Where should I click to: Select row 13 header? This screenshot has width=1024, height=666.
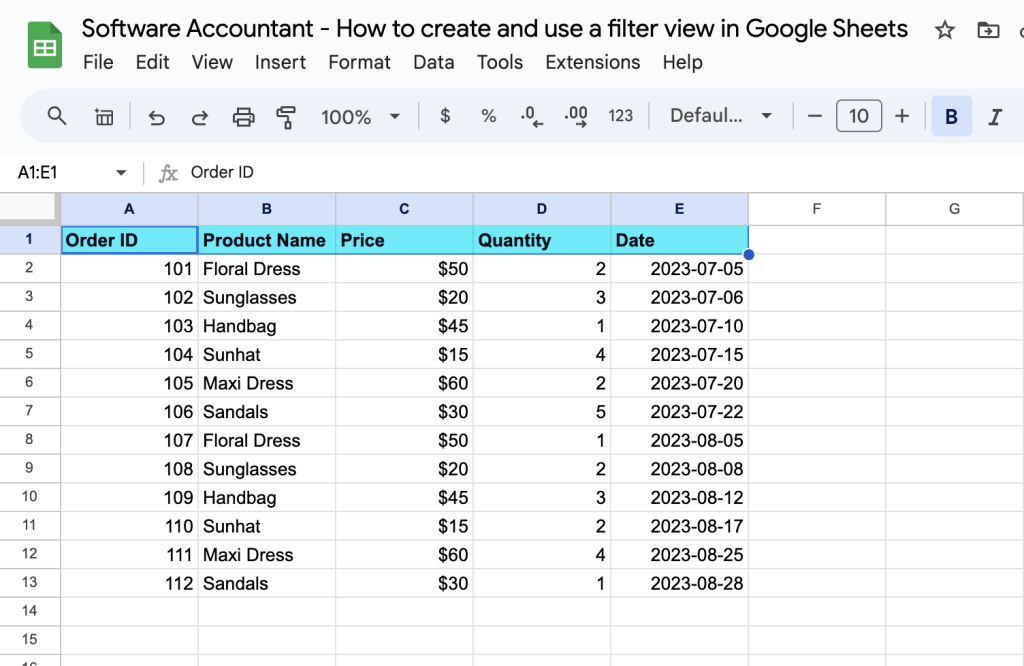coord(29,582)
